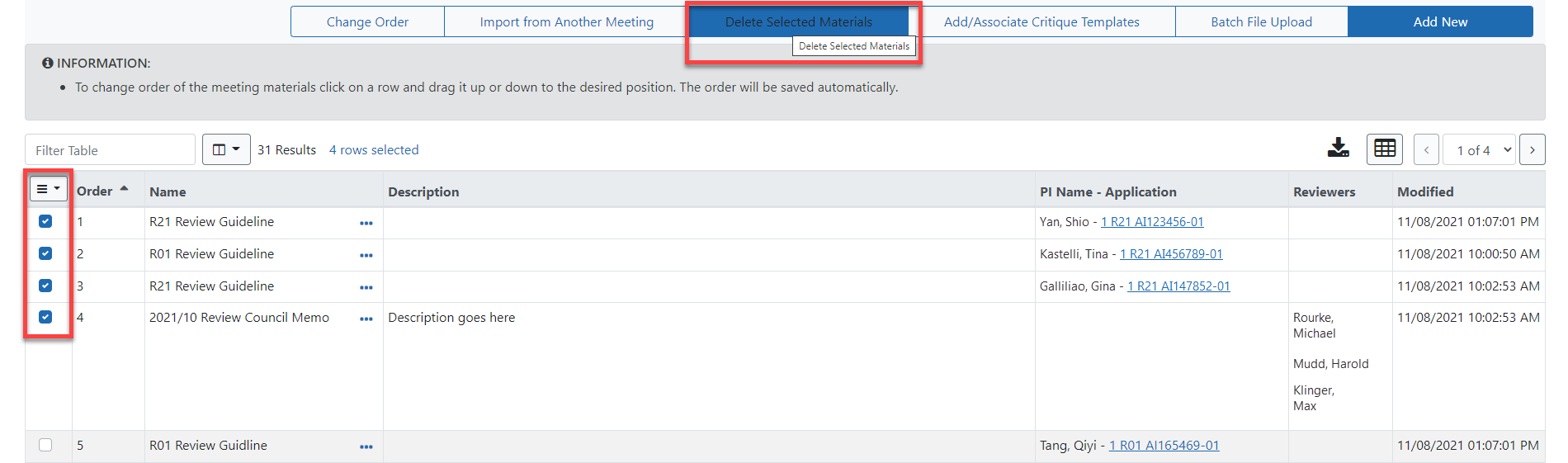Click Import from Another Meeting
The height and width of the screenshot is (463, 1568).
click(566, 21)
